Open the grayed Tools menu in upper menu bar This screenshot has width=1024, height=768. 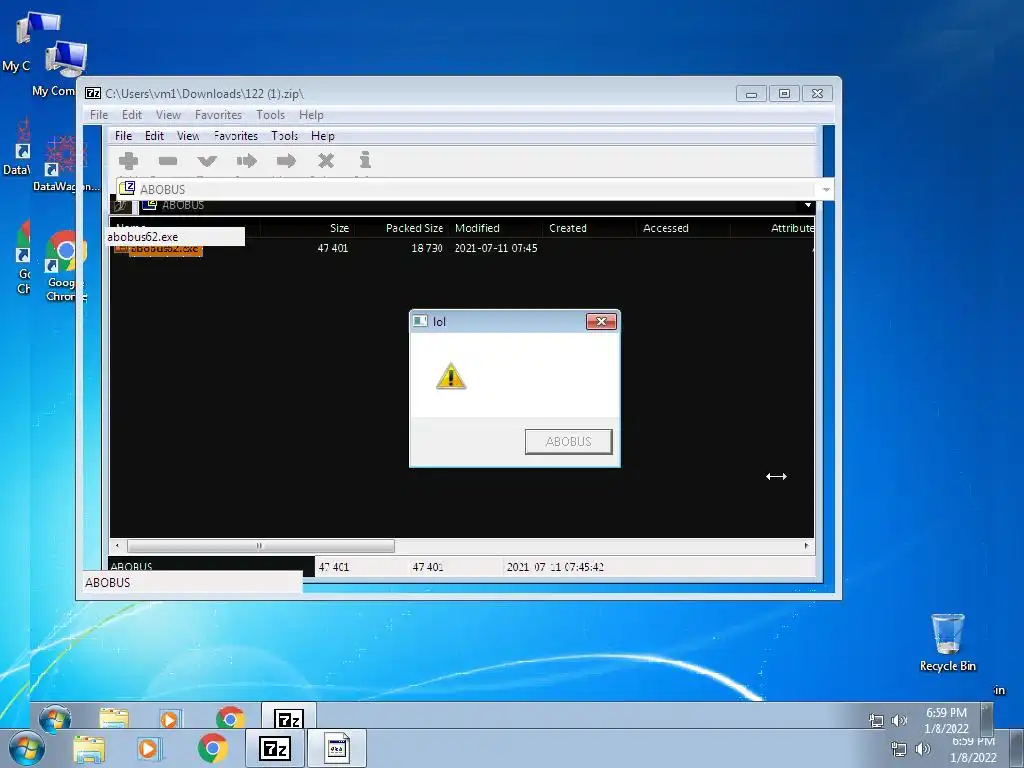click(x=270, y=115)
